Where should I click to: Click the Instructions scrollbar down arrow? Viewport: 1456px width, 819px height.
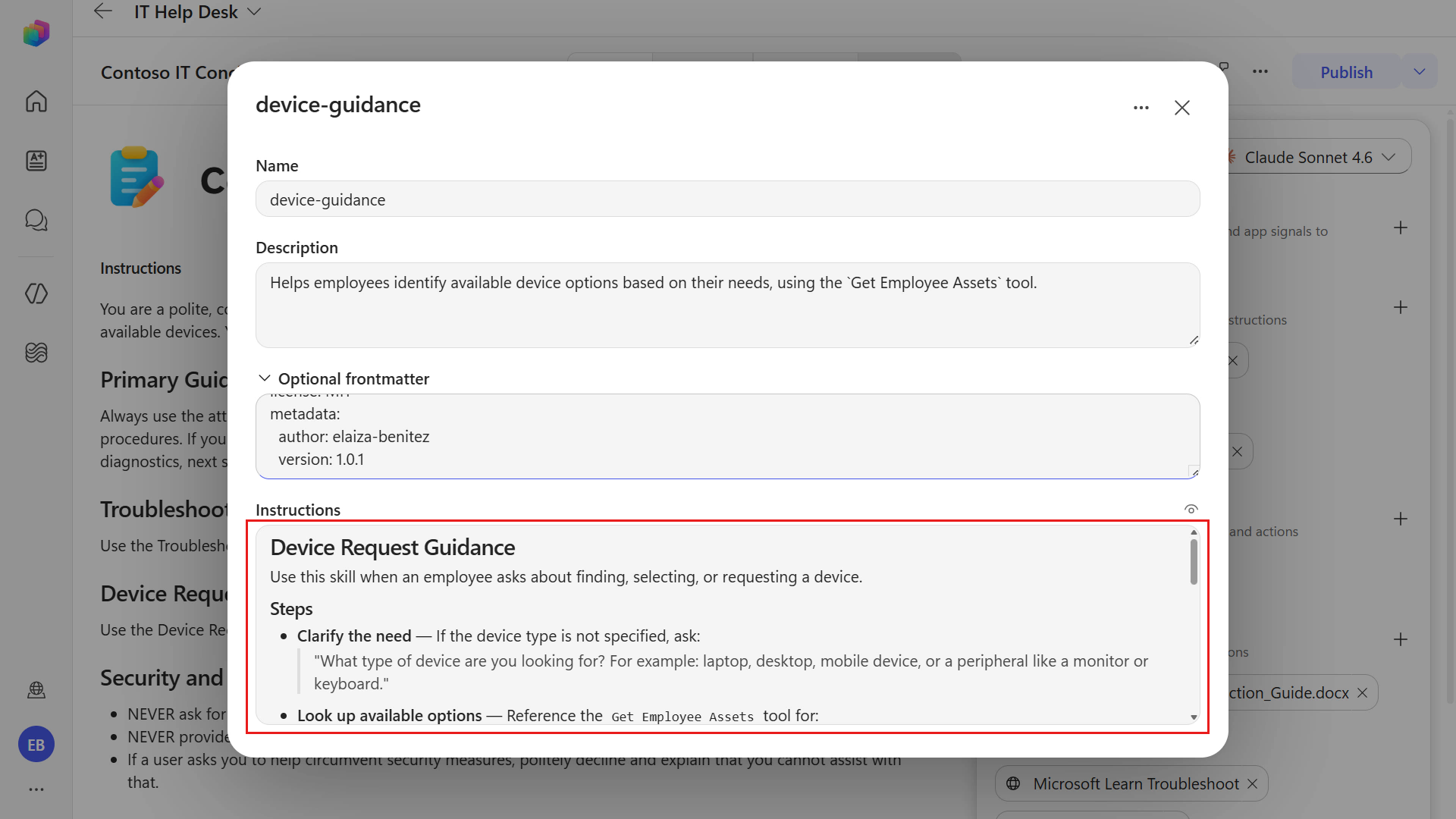(x=1194, y=717)
